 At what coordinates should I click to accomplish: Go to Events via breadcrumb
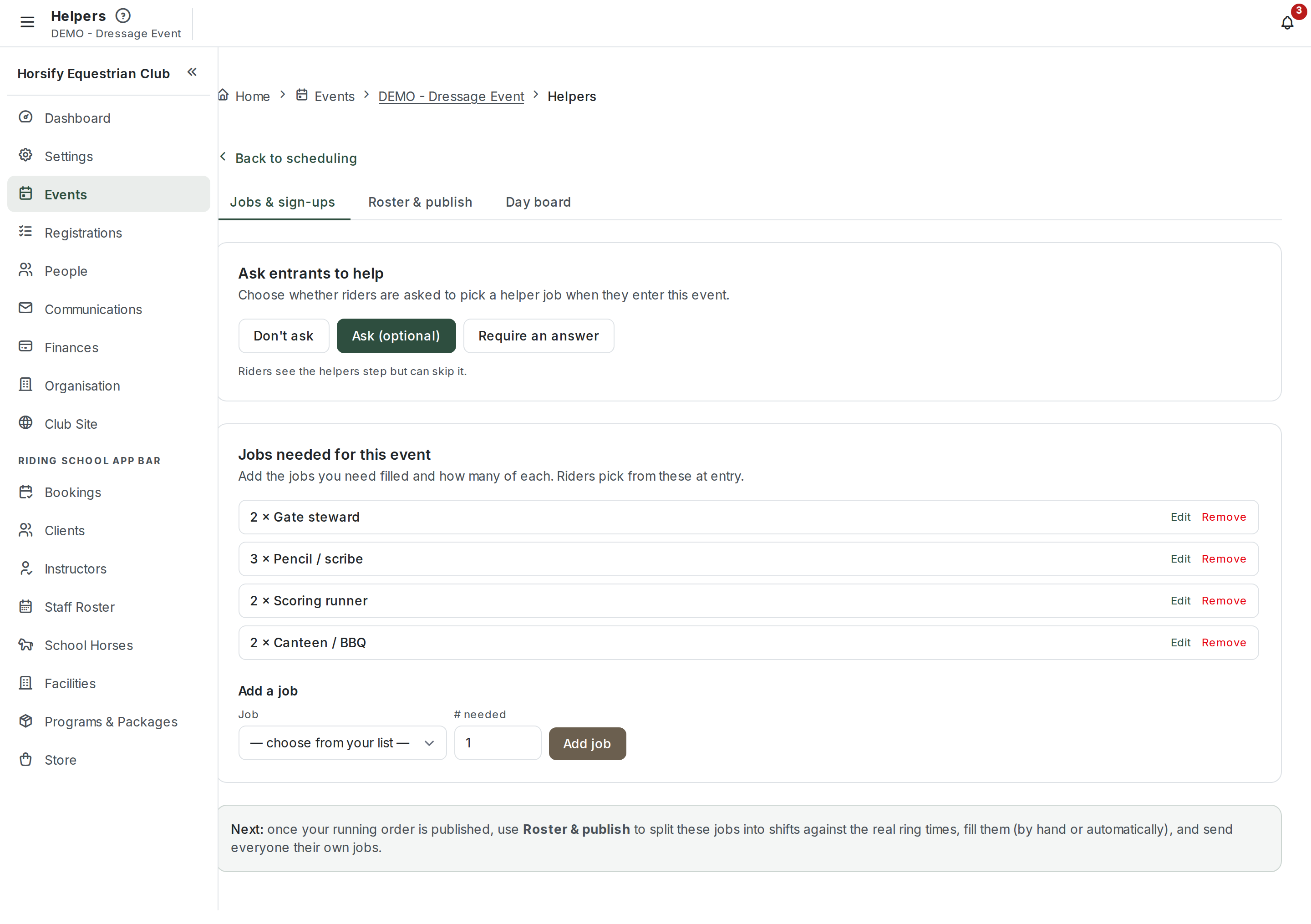(x=335, y=96)
